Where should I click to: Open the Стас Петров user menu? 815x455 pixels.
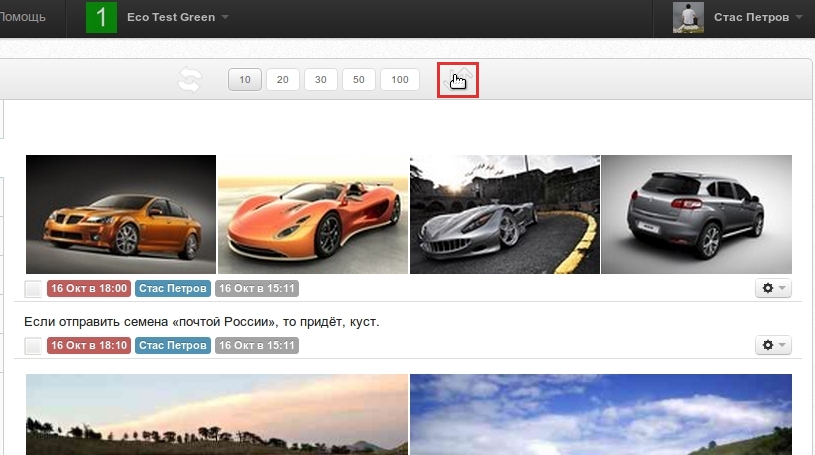(756, 17)
